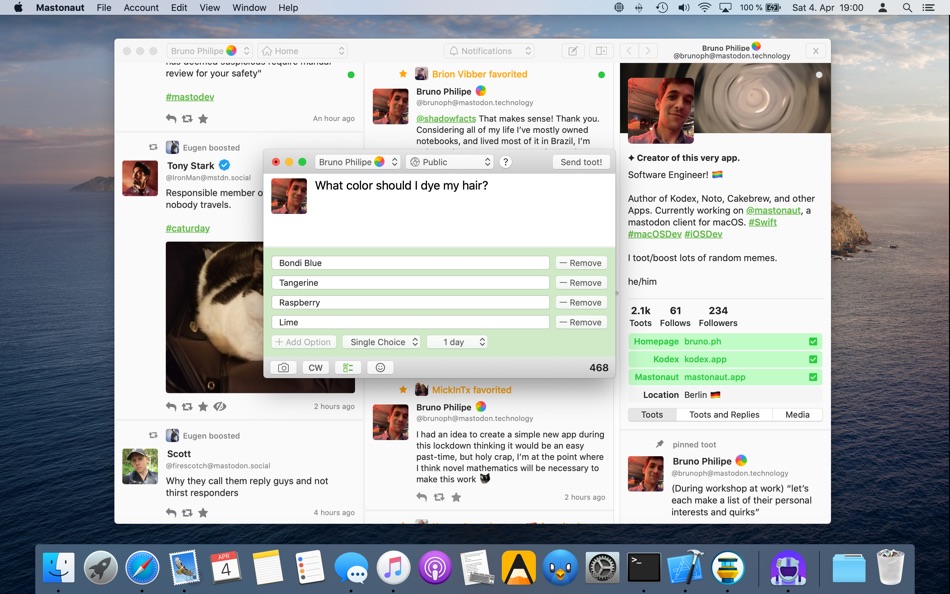The width and height of the screenshot is (950, 594).
Task: Open the Public visibility dropdown
Action: [450, 162]
